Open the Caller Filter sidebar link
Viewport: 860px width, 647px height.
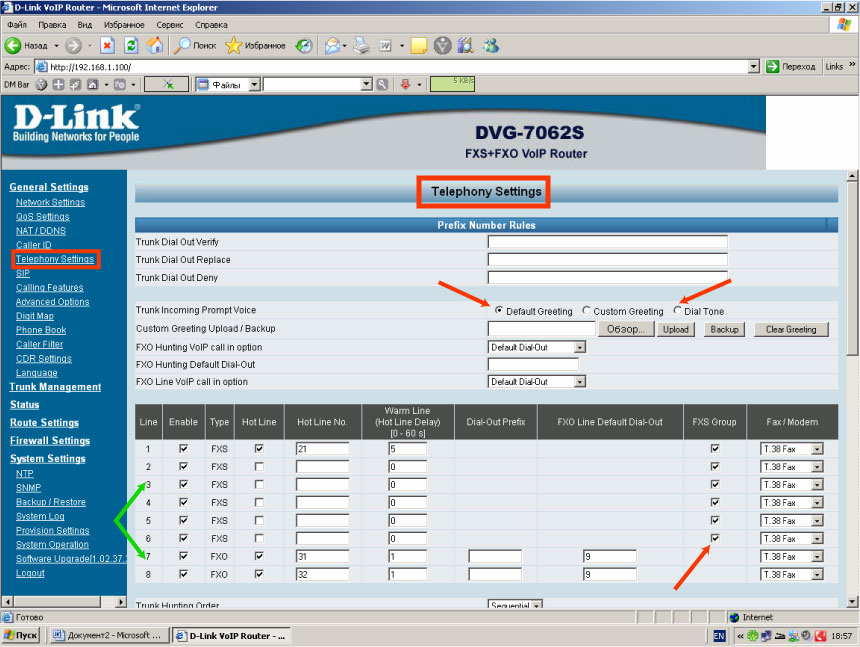click(39, 344)
